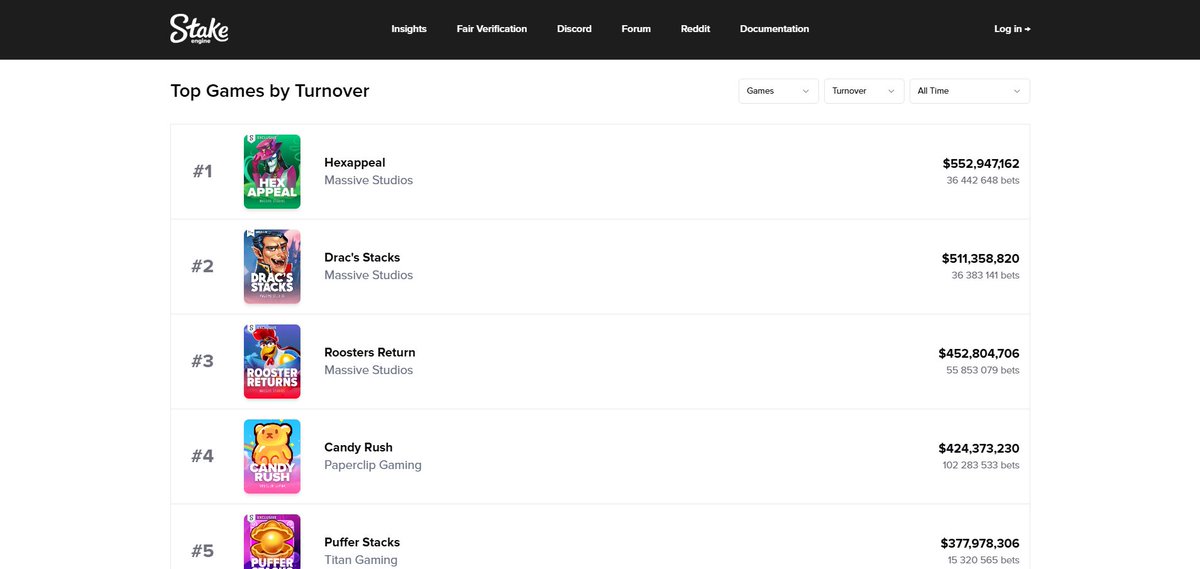Viewport: 1200px width, 569px height.
Task: Click the $377,978,306 turnover value
Action: 980,544
